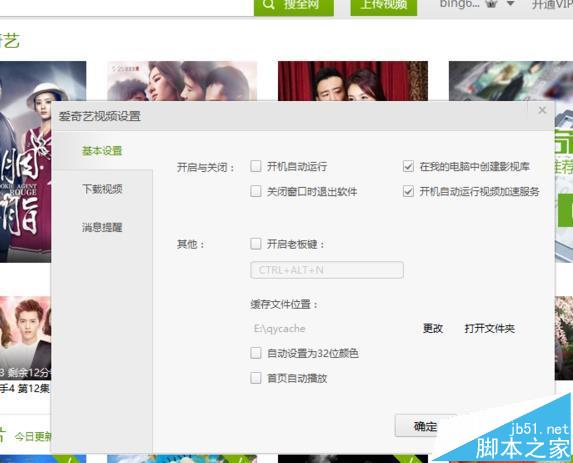Enable 开机自动运行 checkbox

pos(256,166)
